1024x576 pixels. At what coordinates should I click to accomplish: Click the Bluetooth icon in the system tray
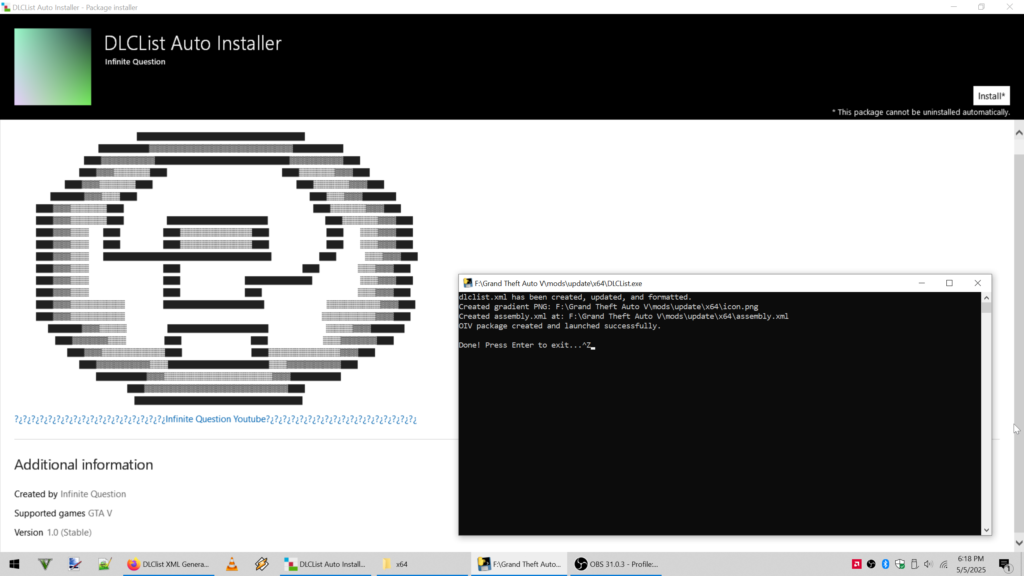887,564
